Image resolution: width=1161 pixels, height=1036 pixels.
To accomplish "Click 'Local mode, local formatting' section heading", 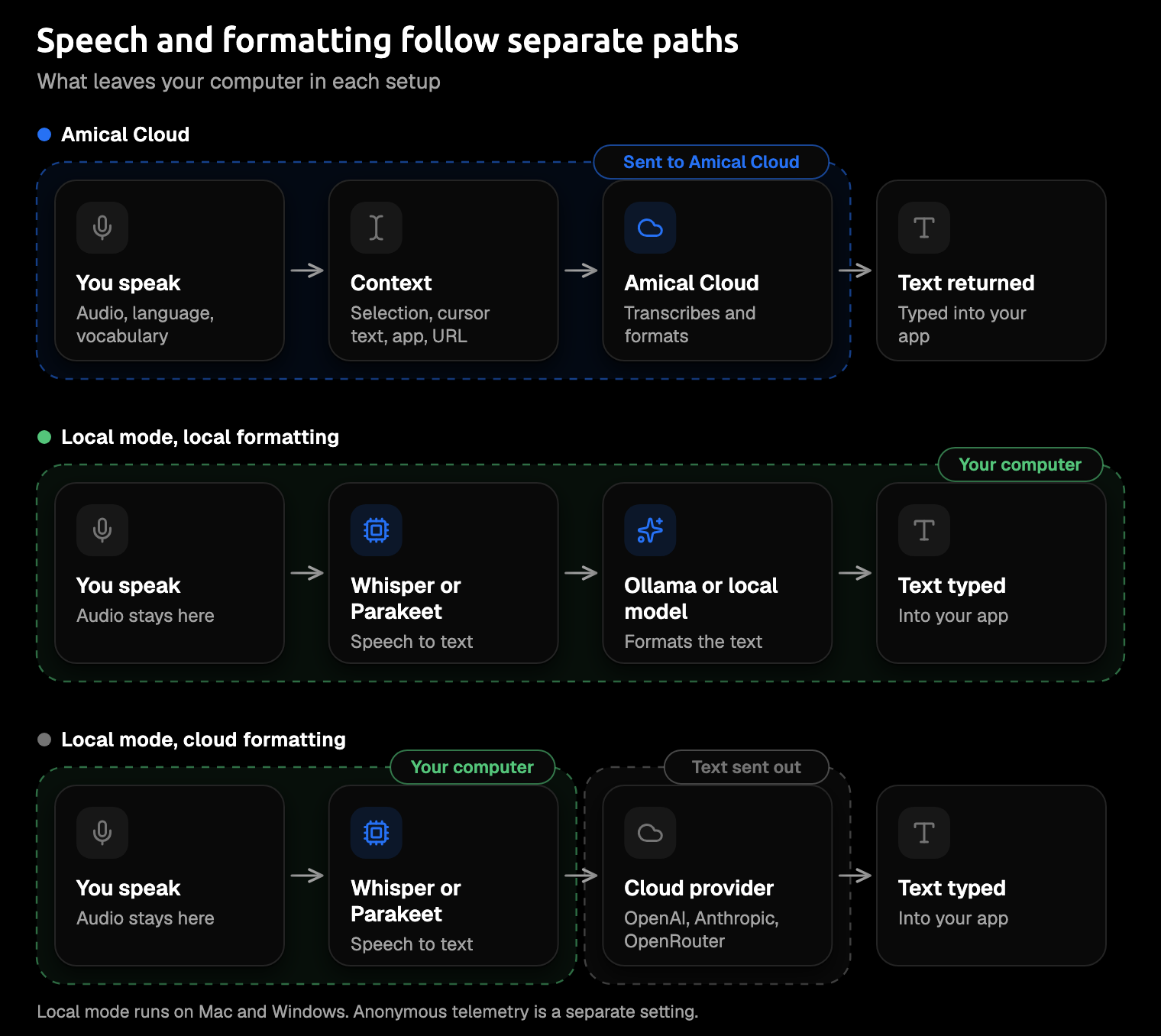I will 200,437.
